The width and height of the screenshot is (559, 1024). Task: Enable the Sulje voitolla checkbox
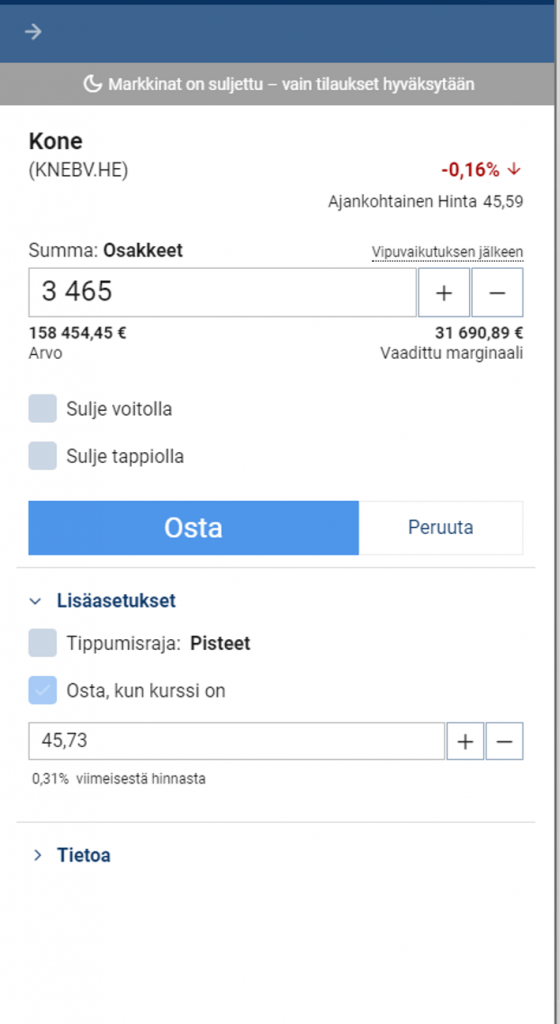pyautogui.click(x=42, y=409)
